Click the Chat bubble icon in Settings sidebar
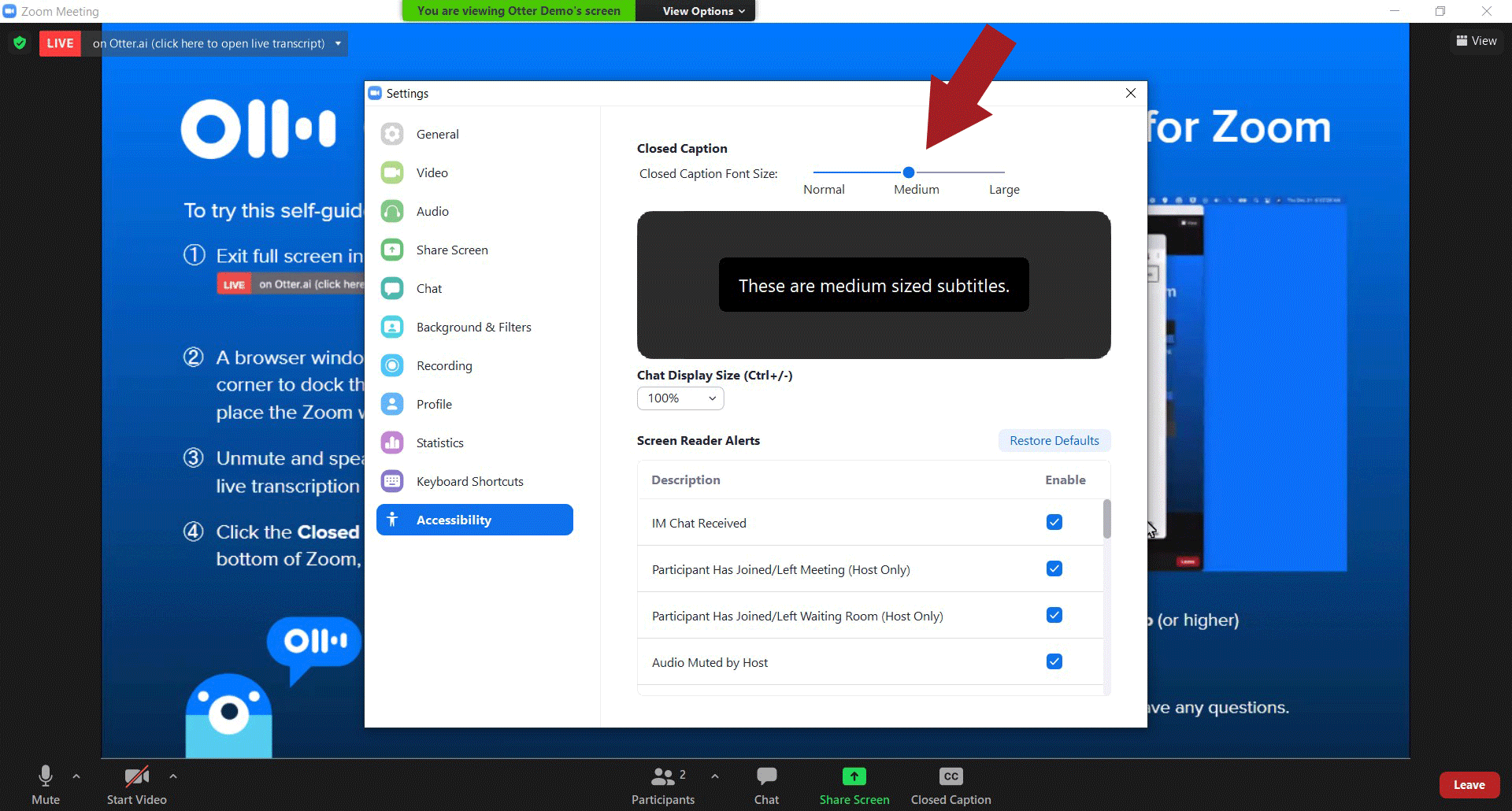The image size is (1512, 811). click(x=392, y=288)
